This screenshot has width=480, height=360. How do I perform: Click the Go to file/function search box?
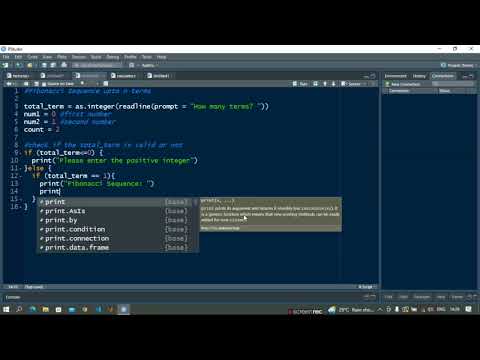tap(97, 65)
